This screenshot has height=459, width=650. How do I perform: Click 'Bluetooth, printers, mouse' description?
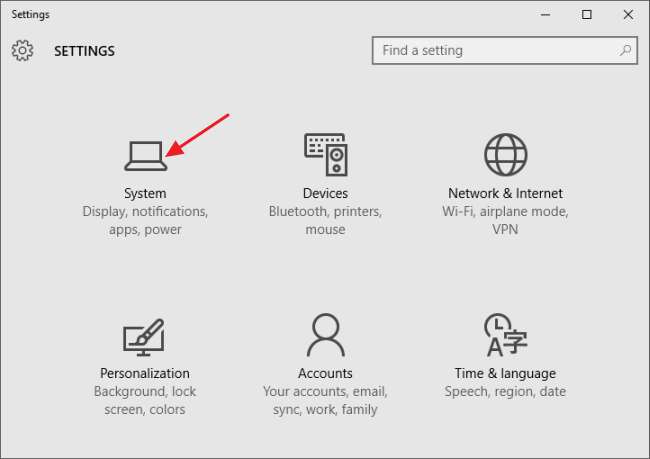(x=325, y=220)
